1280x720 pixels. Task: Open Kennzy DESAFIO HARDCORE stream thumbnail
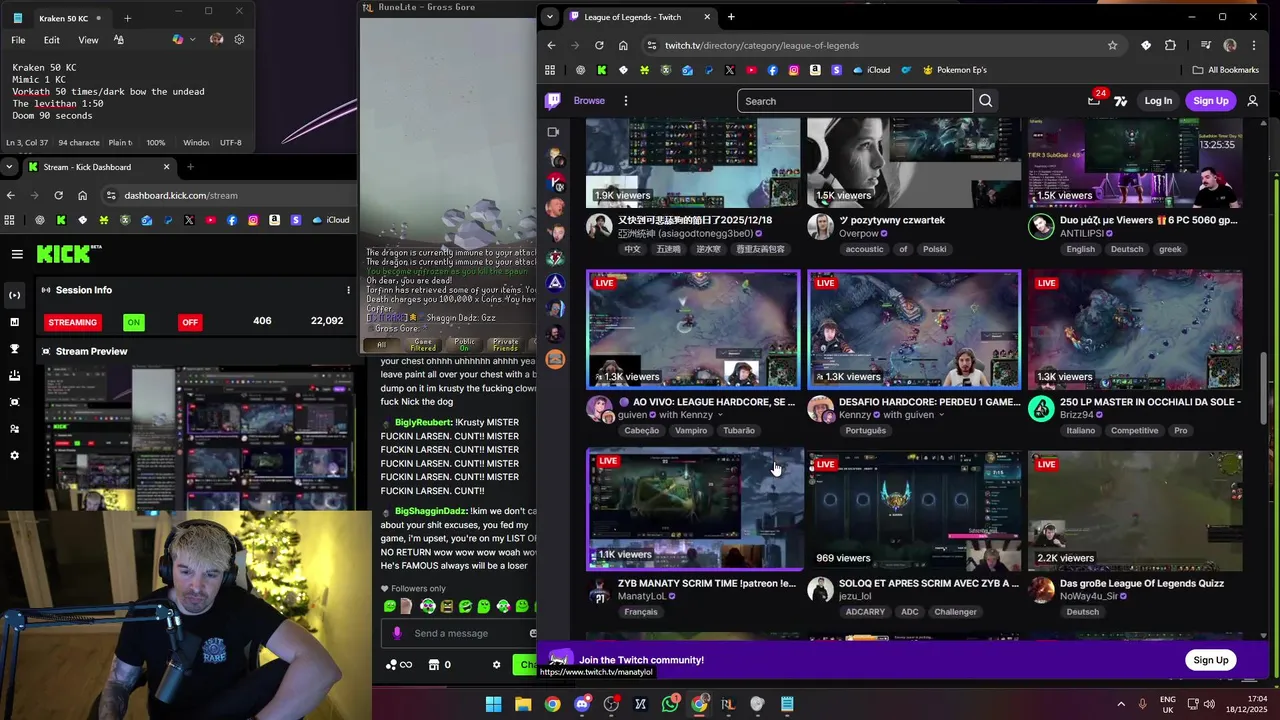[914, 329]
